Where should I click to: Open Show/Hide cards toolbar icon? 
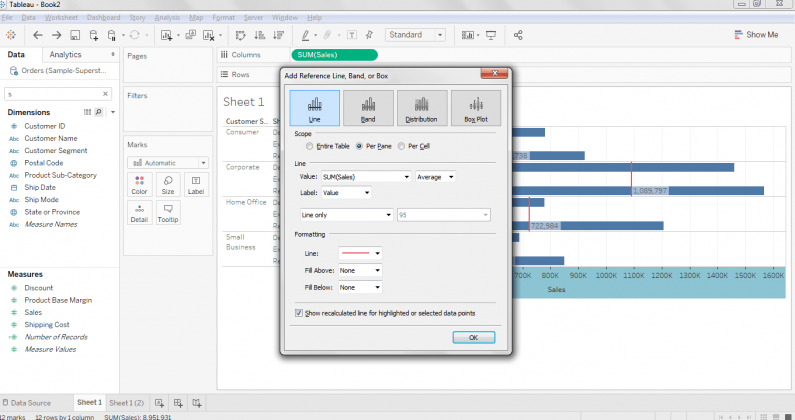pyautogui.click(x=467, y=35)
